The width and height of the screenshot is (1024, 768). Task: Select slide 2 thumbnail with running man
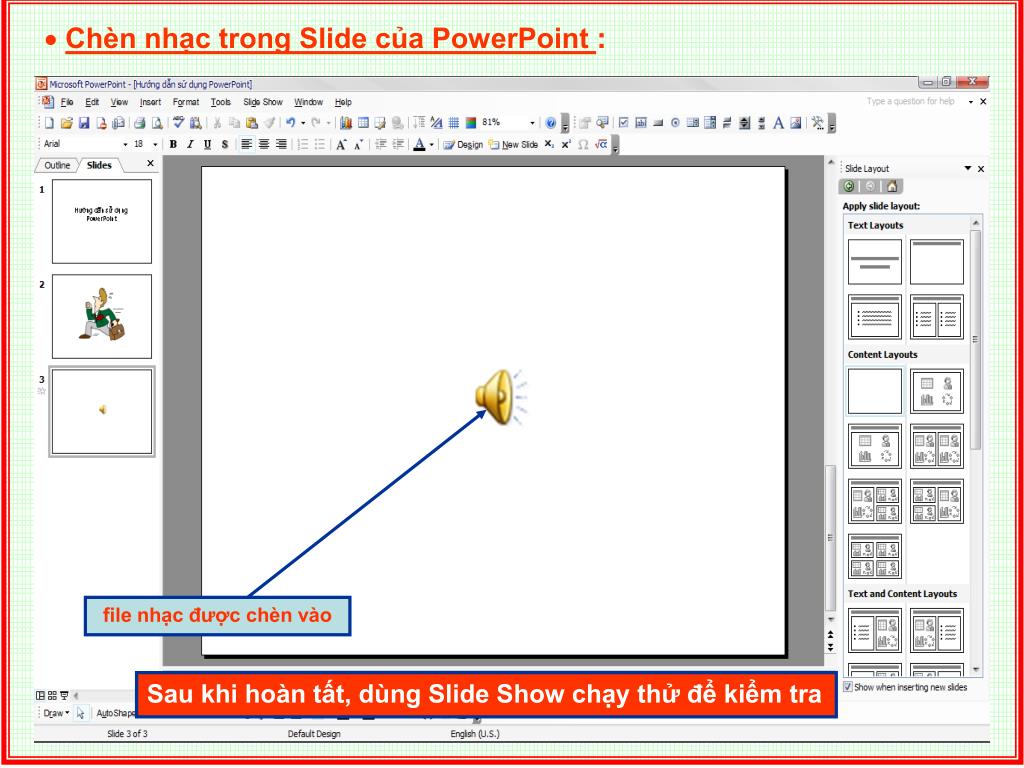(102, 316)
